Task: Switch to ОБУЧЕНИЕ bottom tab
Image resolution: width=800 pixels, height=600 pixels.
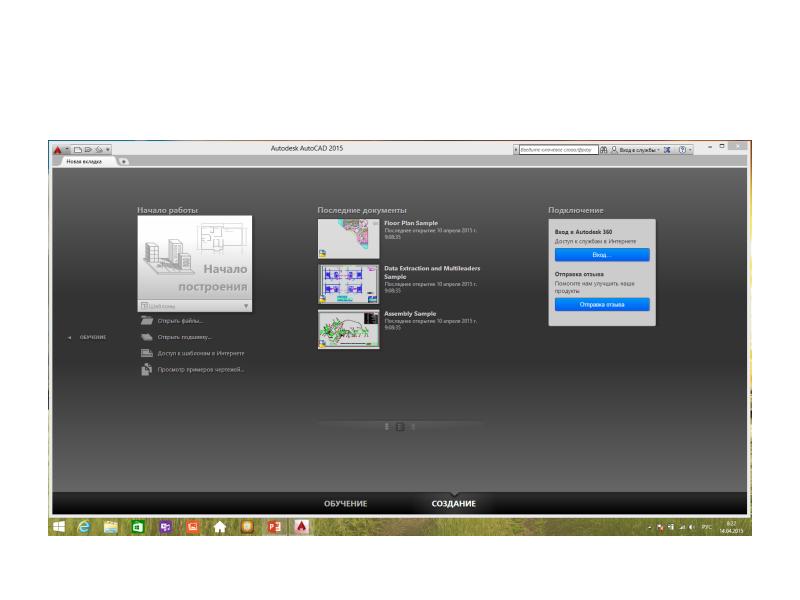Action: click(x=345, y=504)
